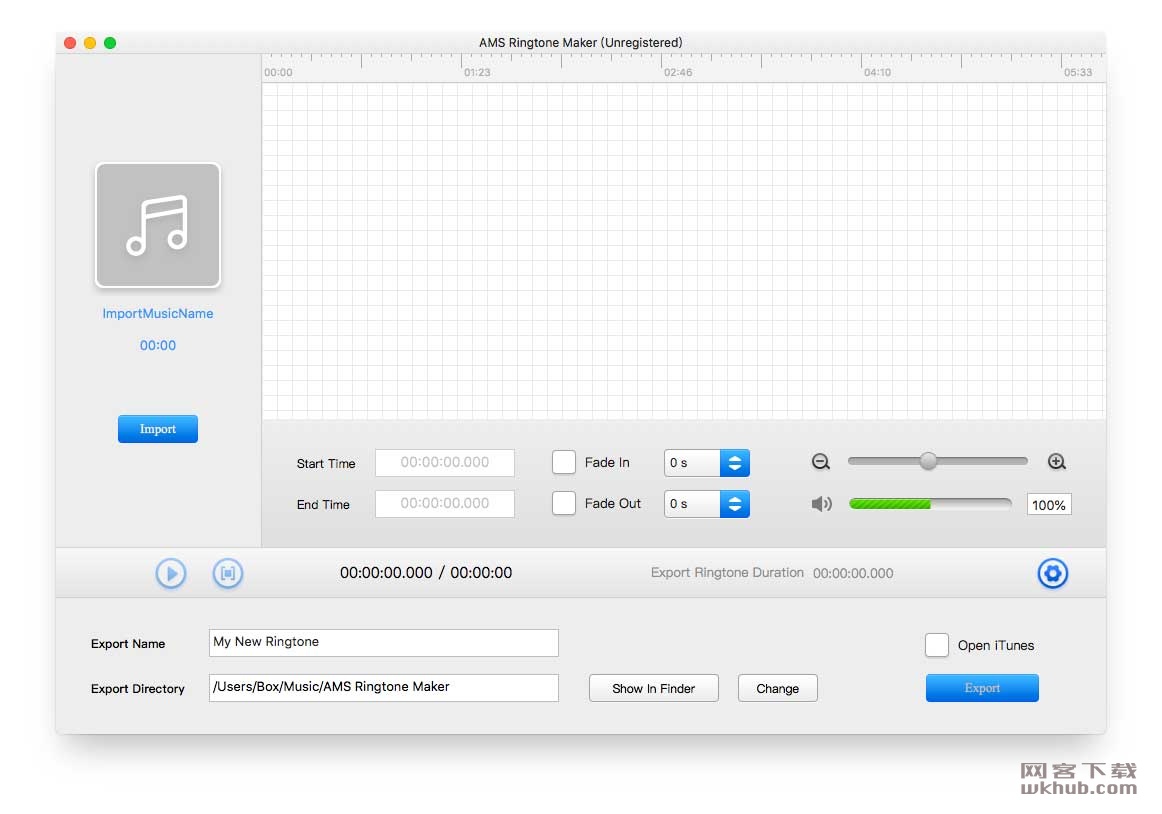Click the green volume level slider
This screenshot has height=814, width=1162.
930,504
